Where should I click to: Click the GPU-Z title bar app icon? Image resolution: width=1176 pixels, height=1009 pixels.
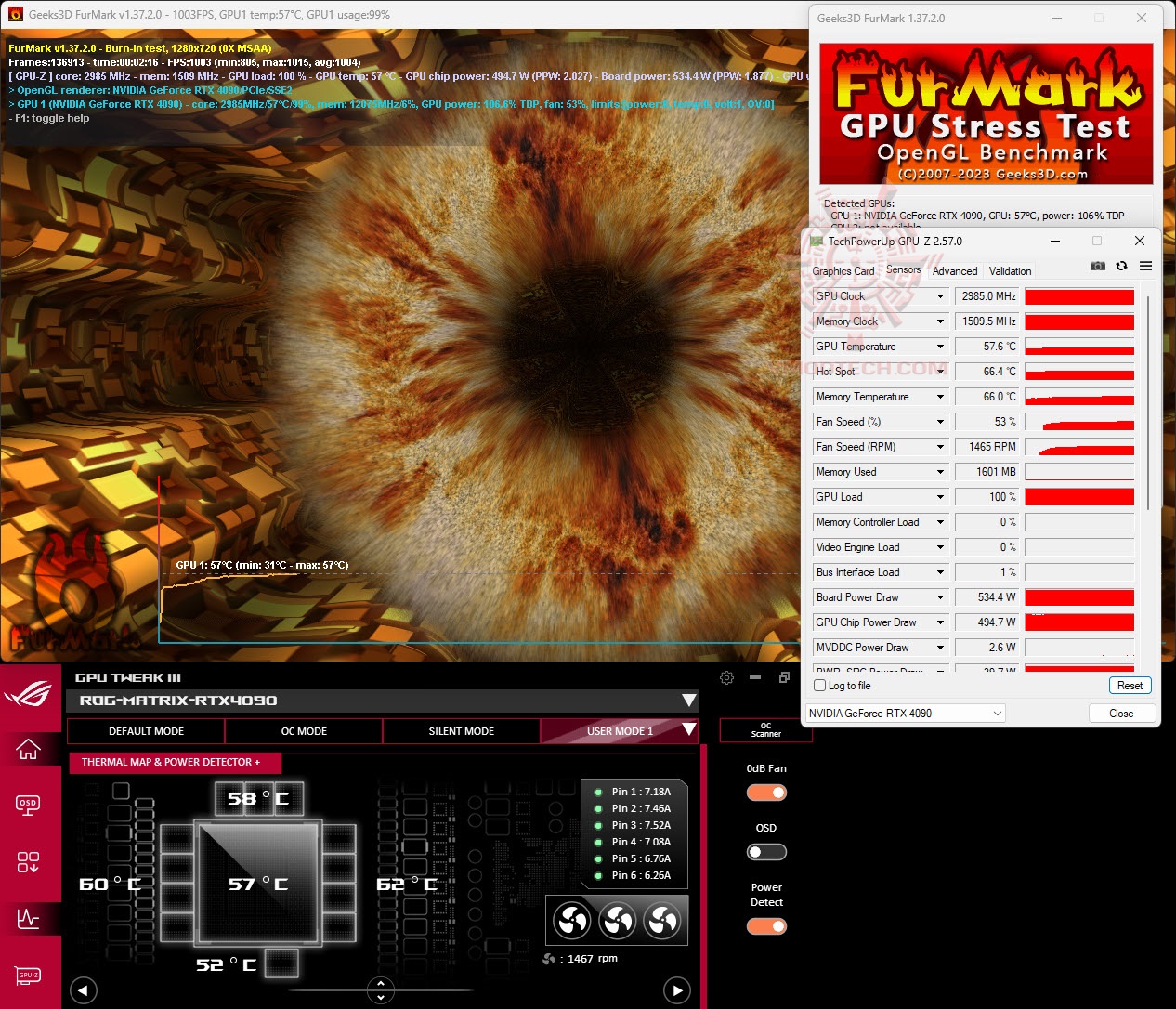[817, 241]
